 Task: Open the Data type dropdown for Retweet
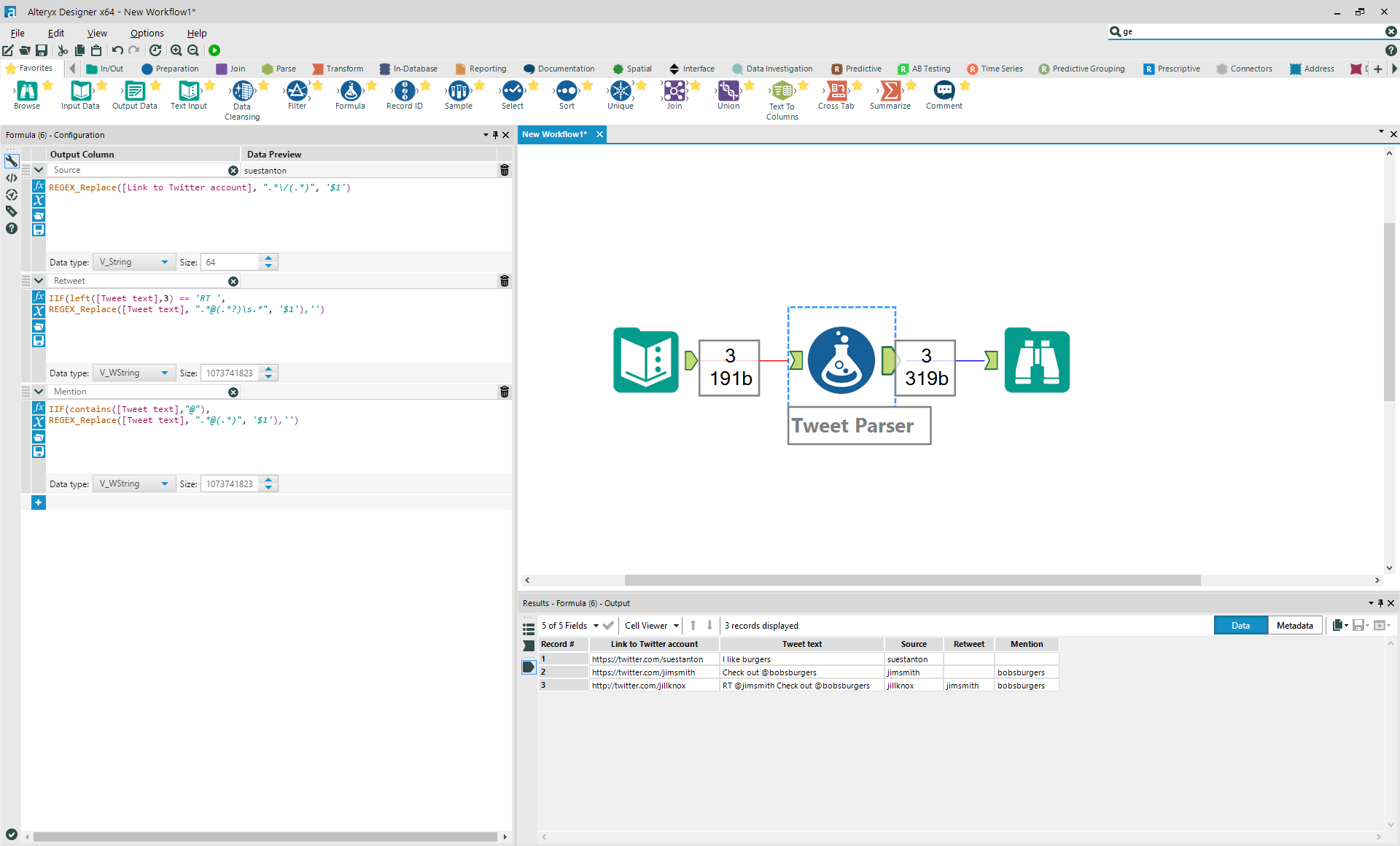pos(134,373)
